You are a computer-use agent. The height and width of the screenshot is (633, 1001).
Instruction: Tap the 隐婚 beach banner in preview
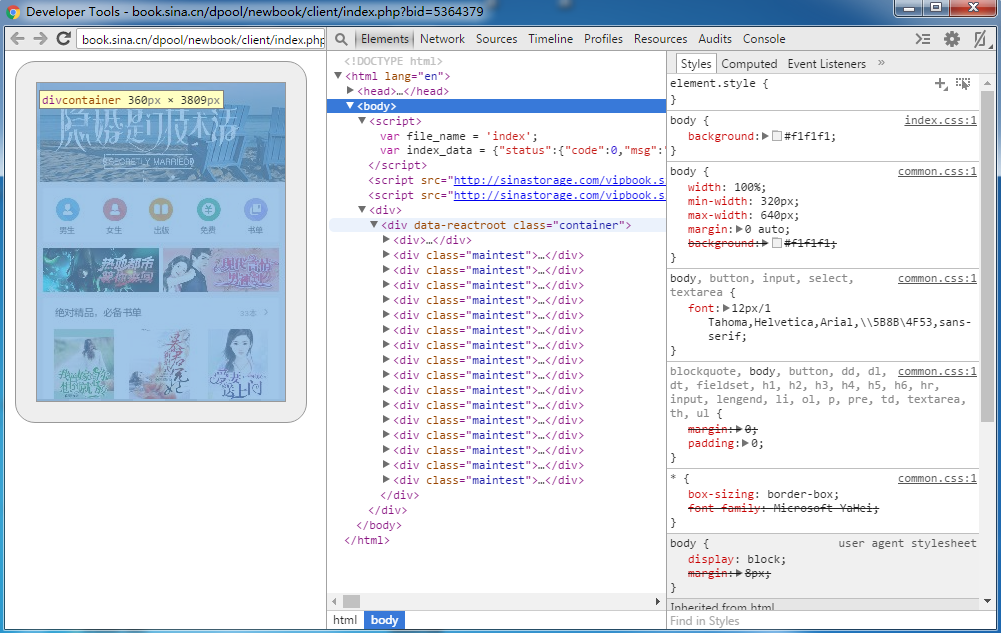[x=161, y=133]
